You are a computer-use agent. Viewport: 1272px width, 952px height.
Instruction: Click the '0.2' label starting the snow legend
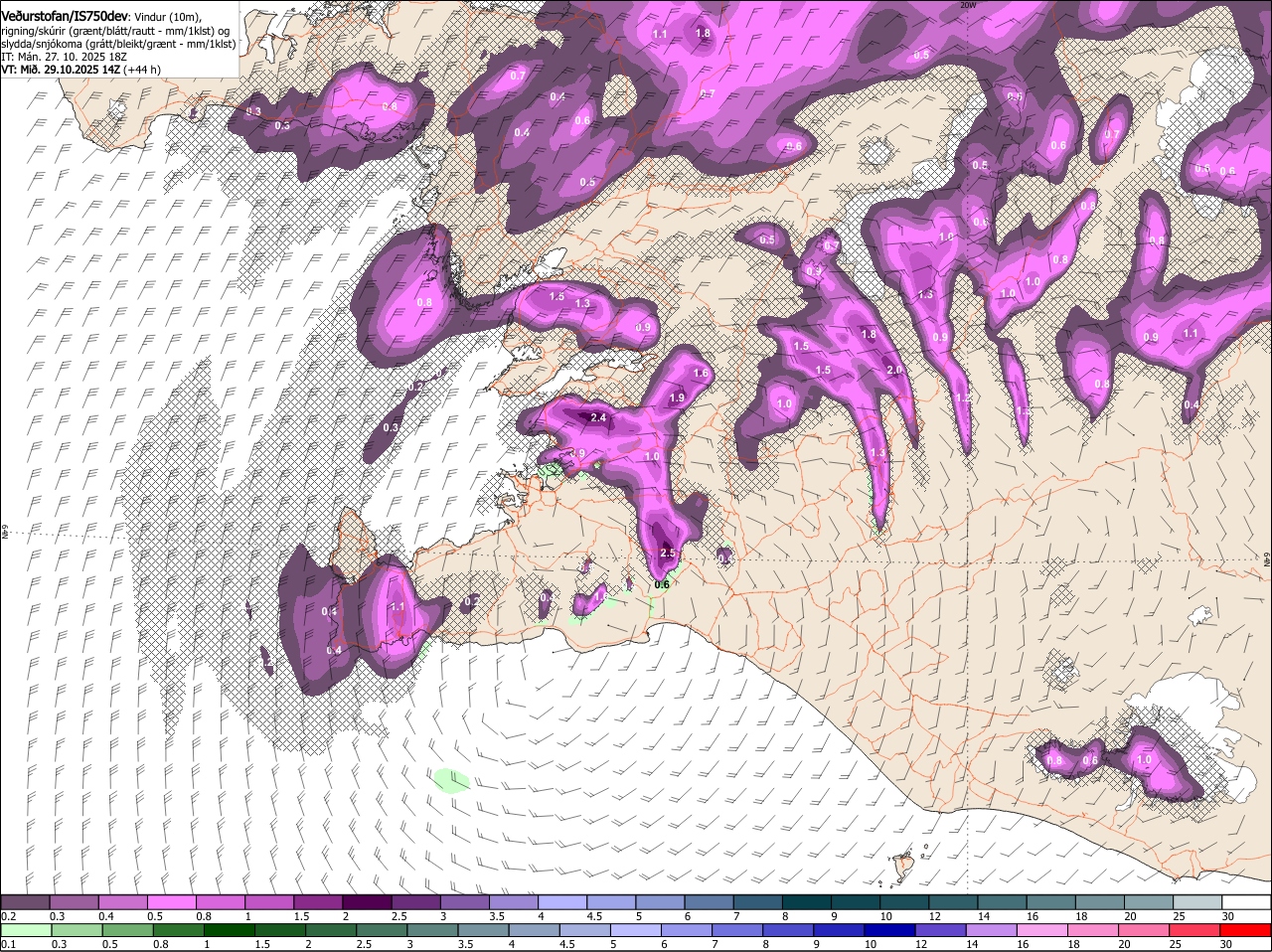[x=8, y=915]
